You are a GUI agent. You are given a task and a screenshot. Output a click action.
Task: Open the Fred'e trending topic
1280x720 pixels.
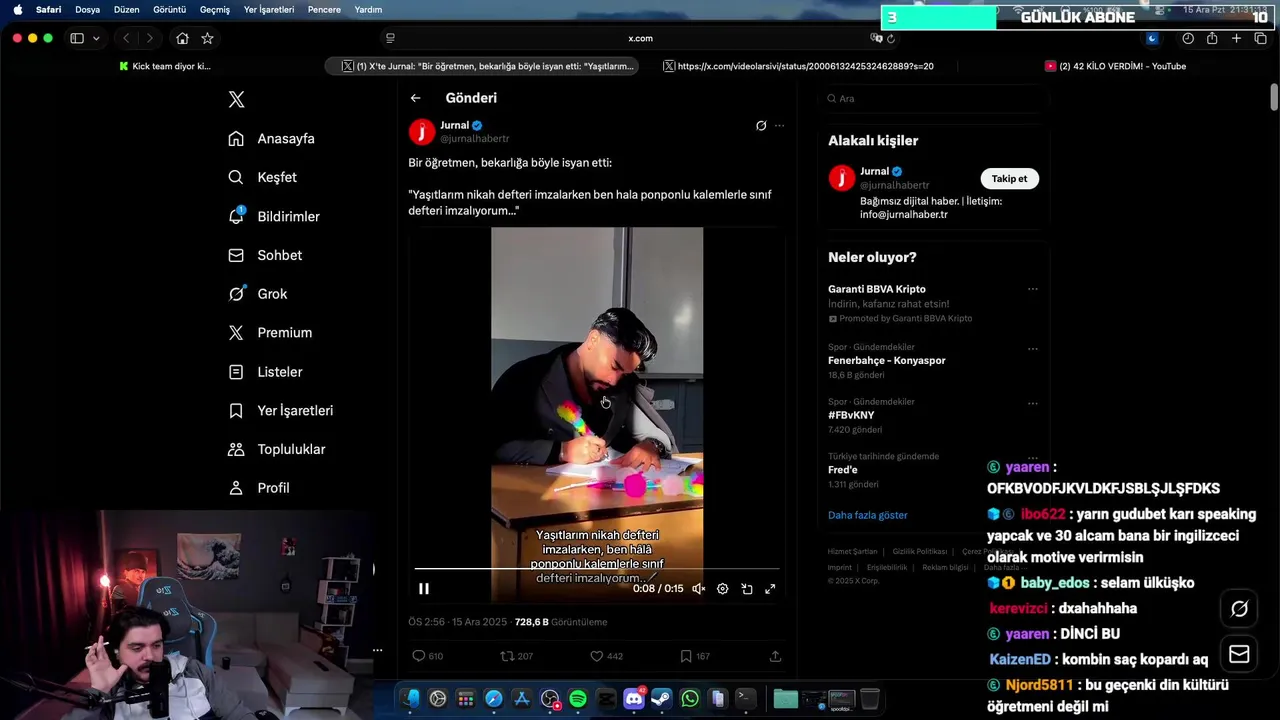(x=843, y=470)
